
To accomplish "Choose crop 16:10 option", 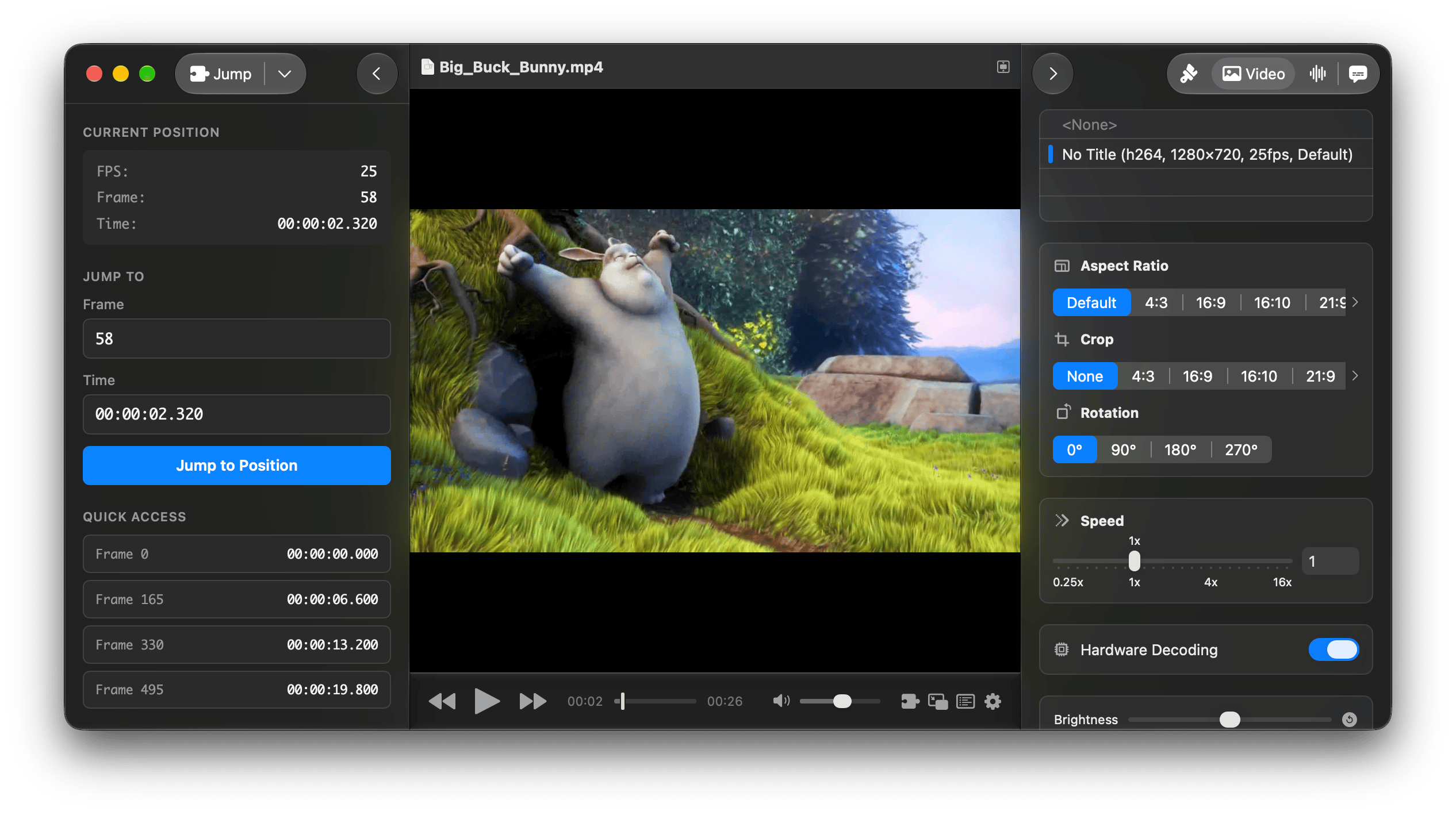I will (x=1258, y=376).
